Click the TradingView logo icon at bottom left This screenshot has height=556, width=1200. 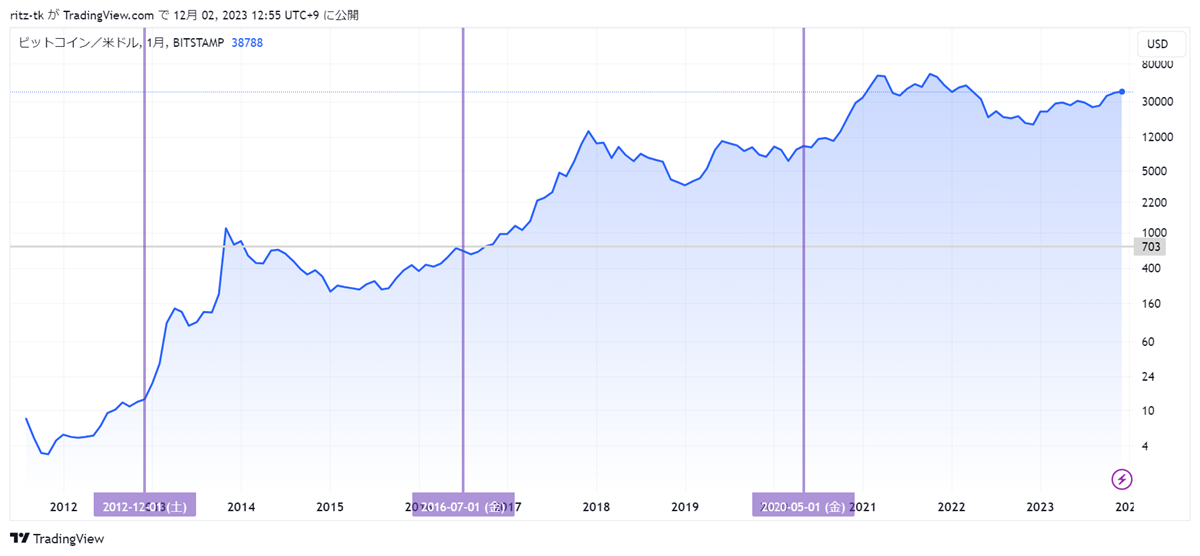[x=20, y=539]
